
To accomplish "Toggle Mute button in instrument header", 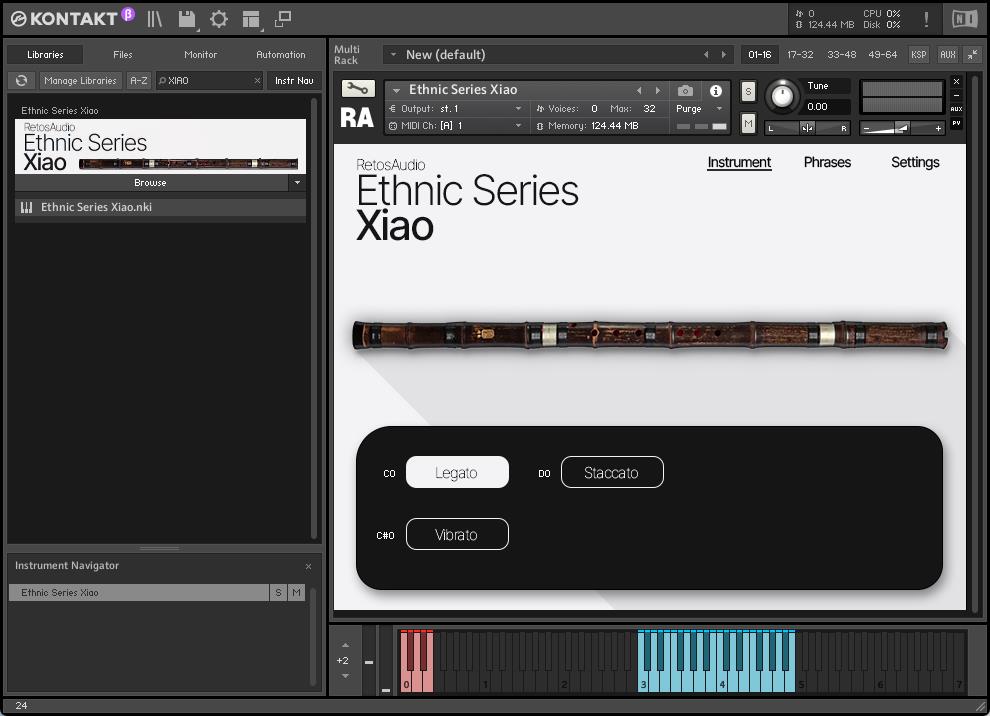I will [748, 123].
